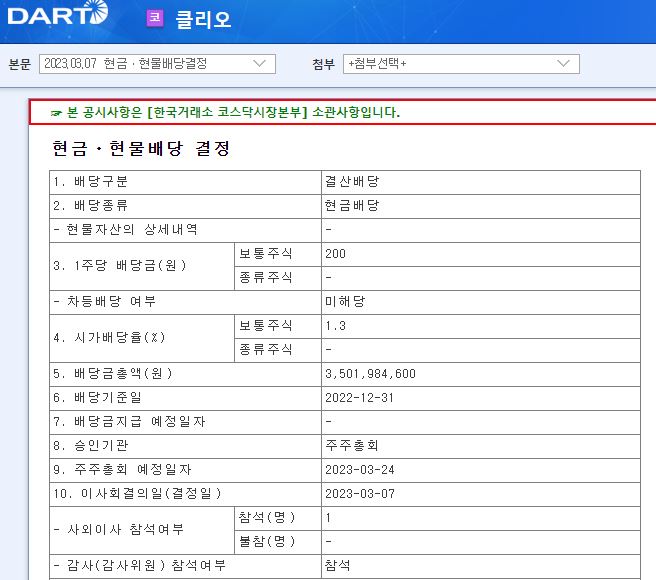This screenshot has width=656, height=580.
Task: Open the 첨부 attachment selection dropdown
Action: (461, 64)
